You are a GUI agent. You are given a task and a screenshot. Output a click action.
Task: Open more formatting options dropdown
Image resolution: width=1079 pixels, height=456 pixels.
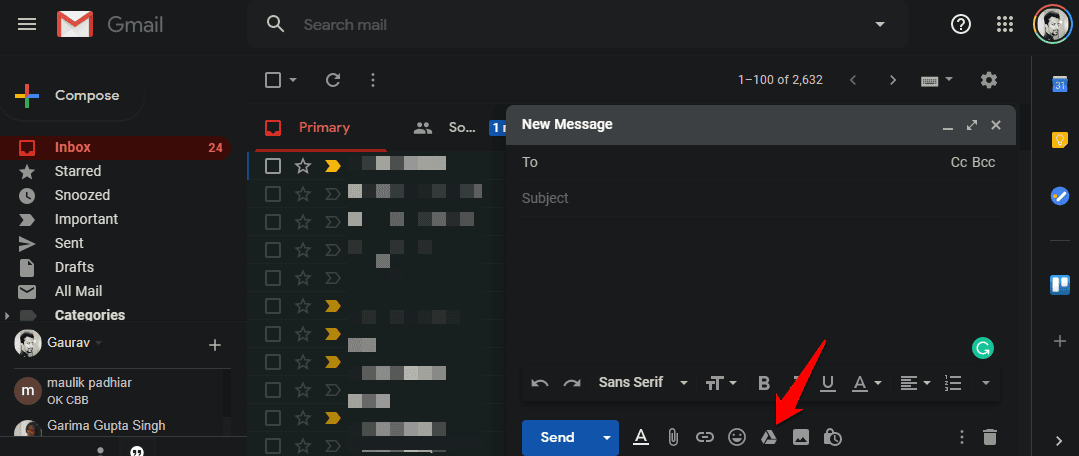pyautogui.click(x=985, y=383)
